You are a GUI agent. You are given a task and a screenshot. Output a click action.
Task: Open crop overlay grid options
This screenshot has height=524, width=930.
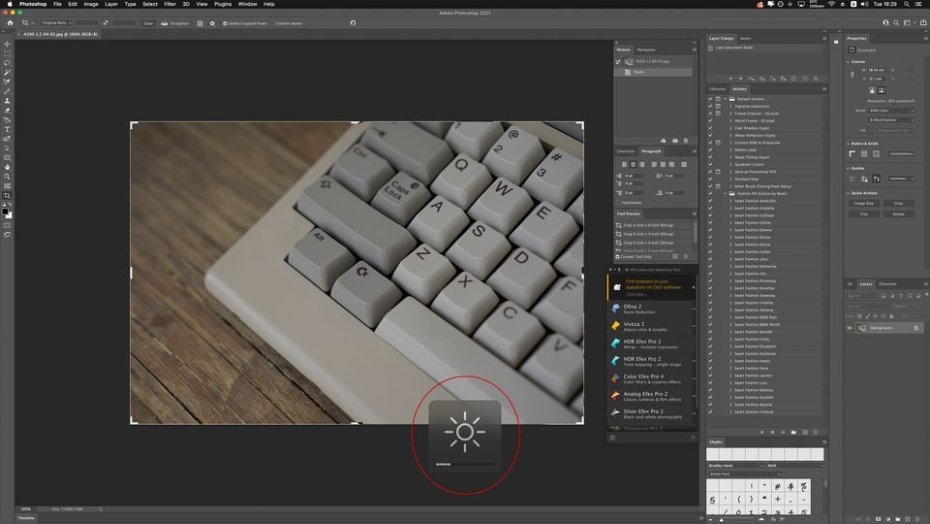200,23
